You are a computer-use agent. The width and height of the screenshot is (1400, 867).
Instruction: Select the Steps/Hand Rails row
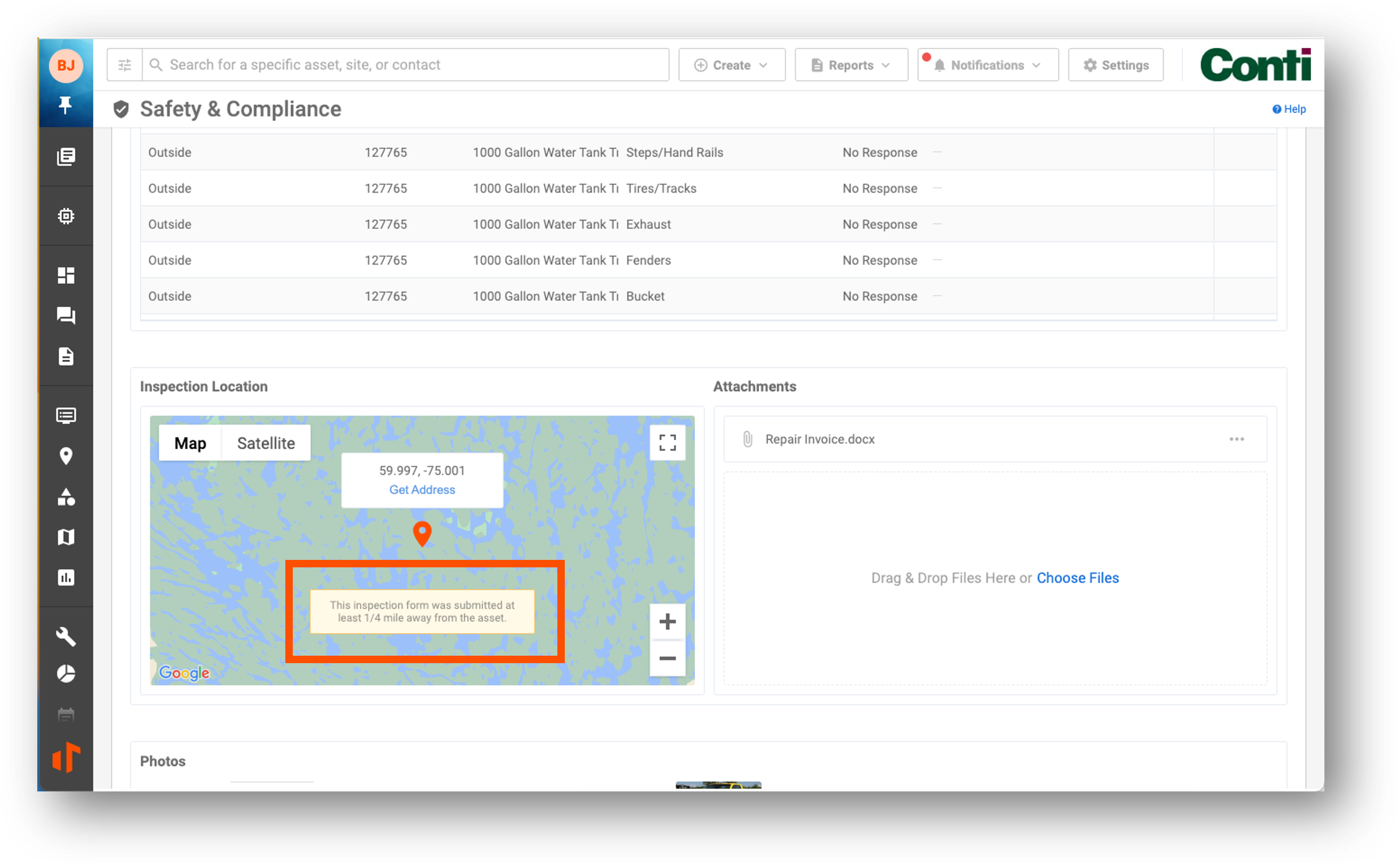(709, 153)
